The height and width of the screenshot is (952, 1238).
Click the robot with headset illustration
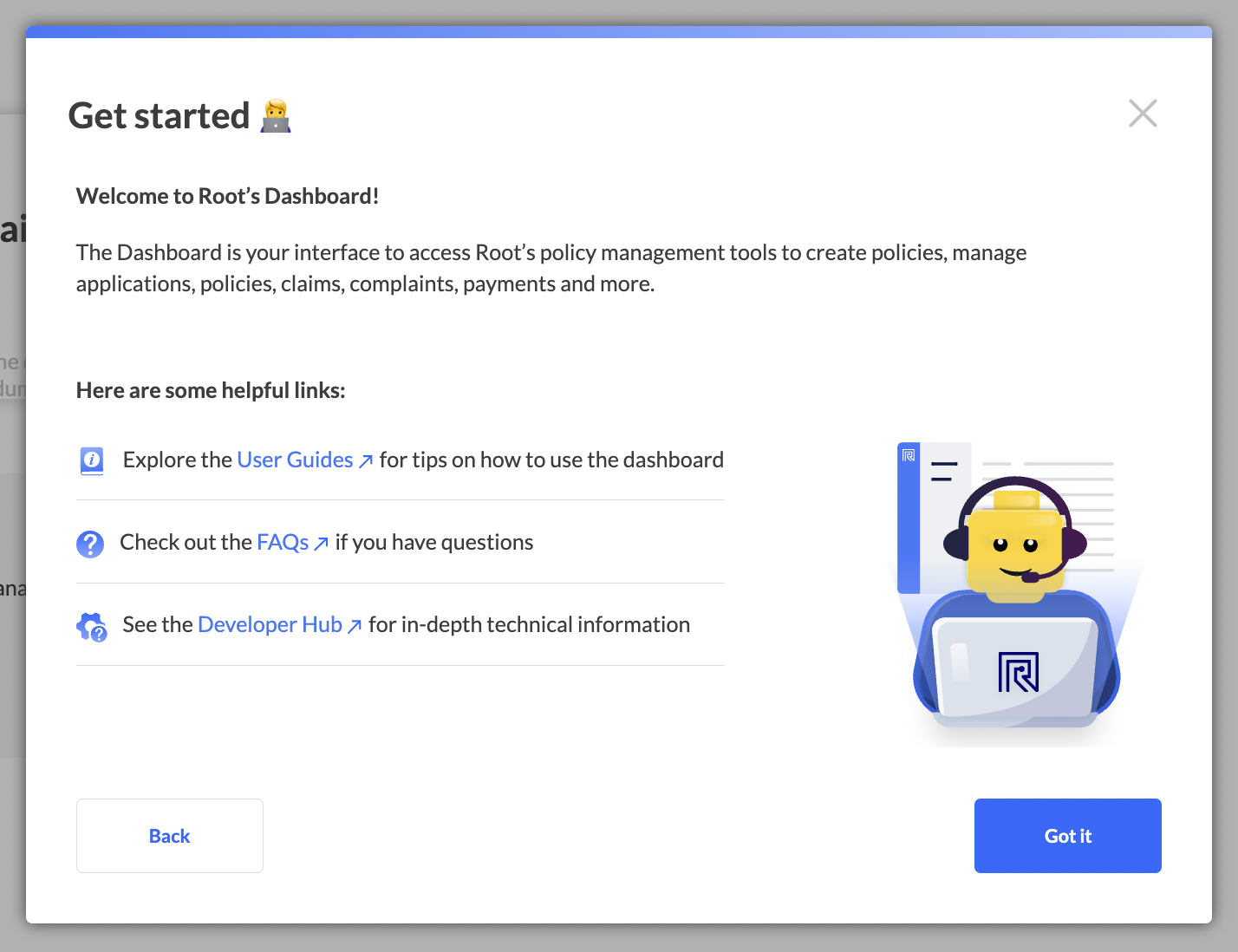coord(1016,594)
